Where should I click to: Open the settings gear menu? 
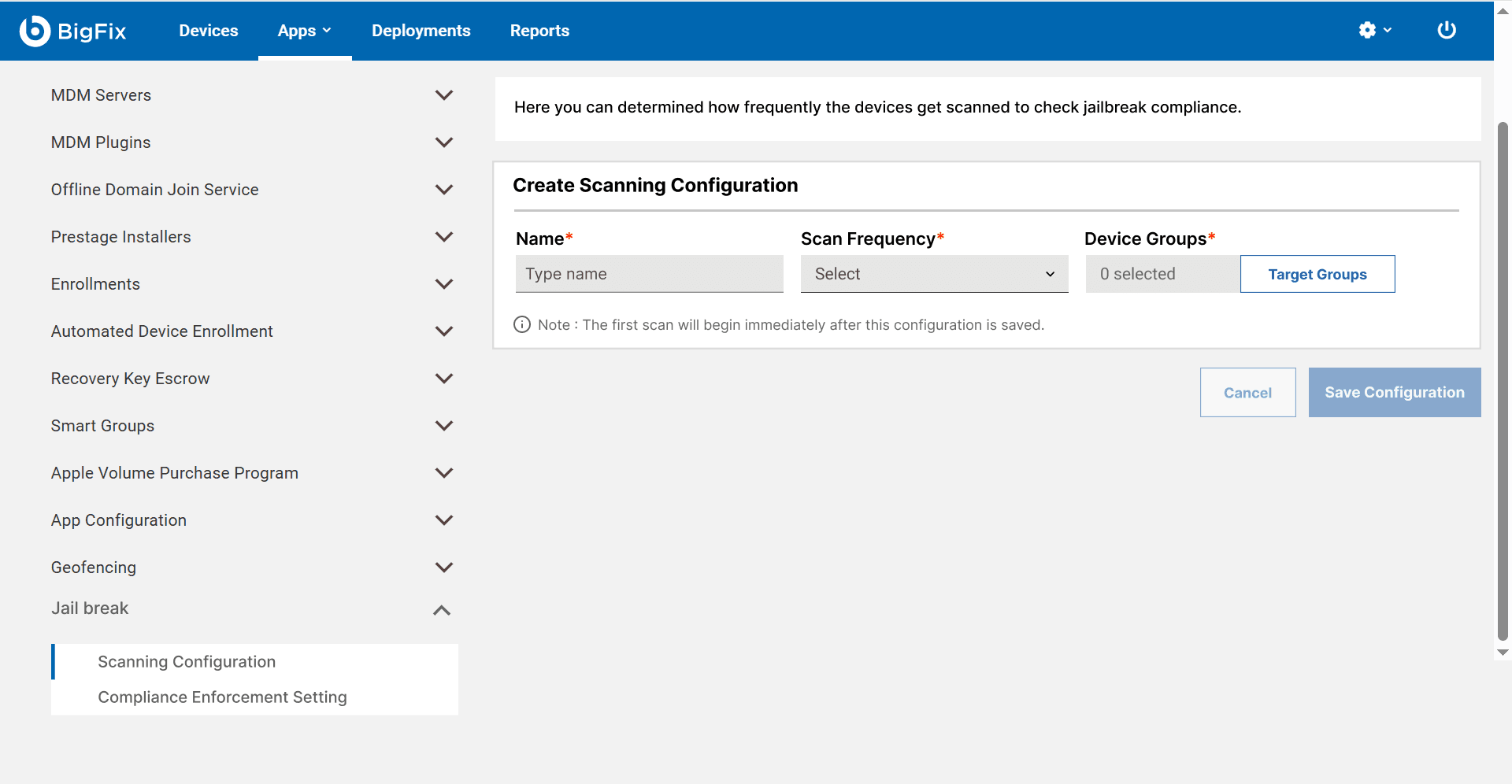tap(1375, 30)
